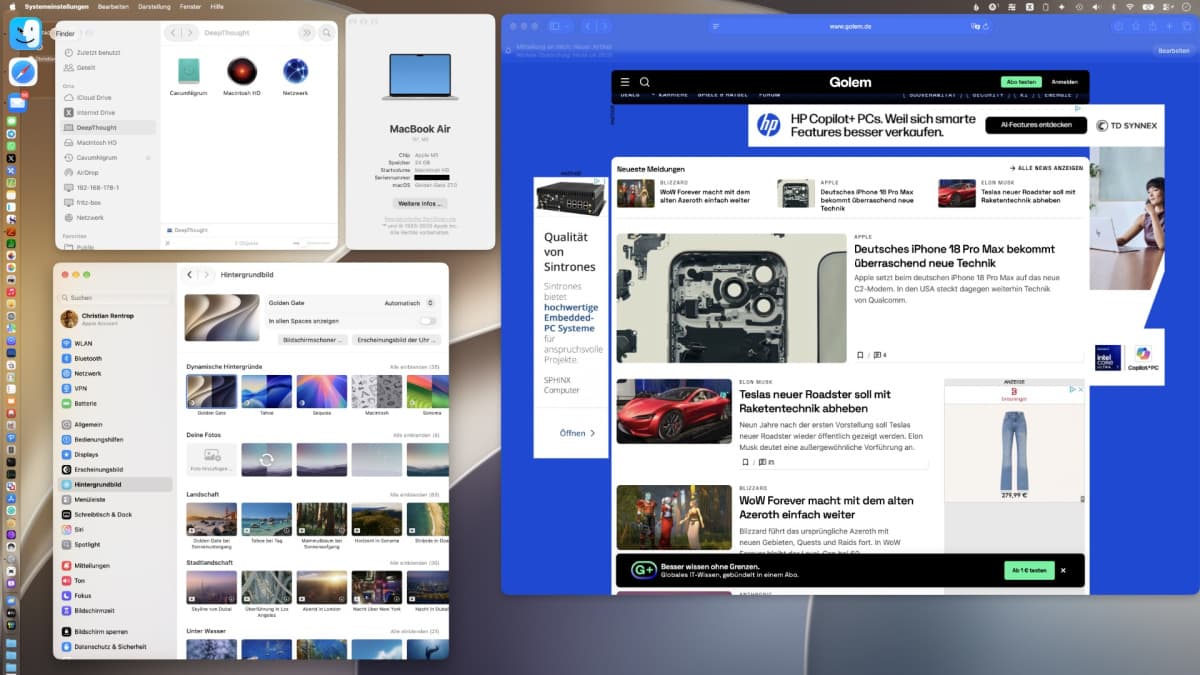1200x675 pixels.
Task: Select Bluetooth in System Settings sidebar
Action: [115, 358]
